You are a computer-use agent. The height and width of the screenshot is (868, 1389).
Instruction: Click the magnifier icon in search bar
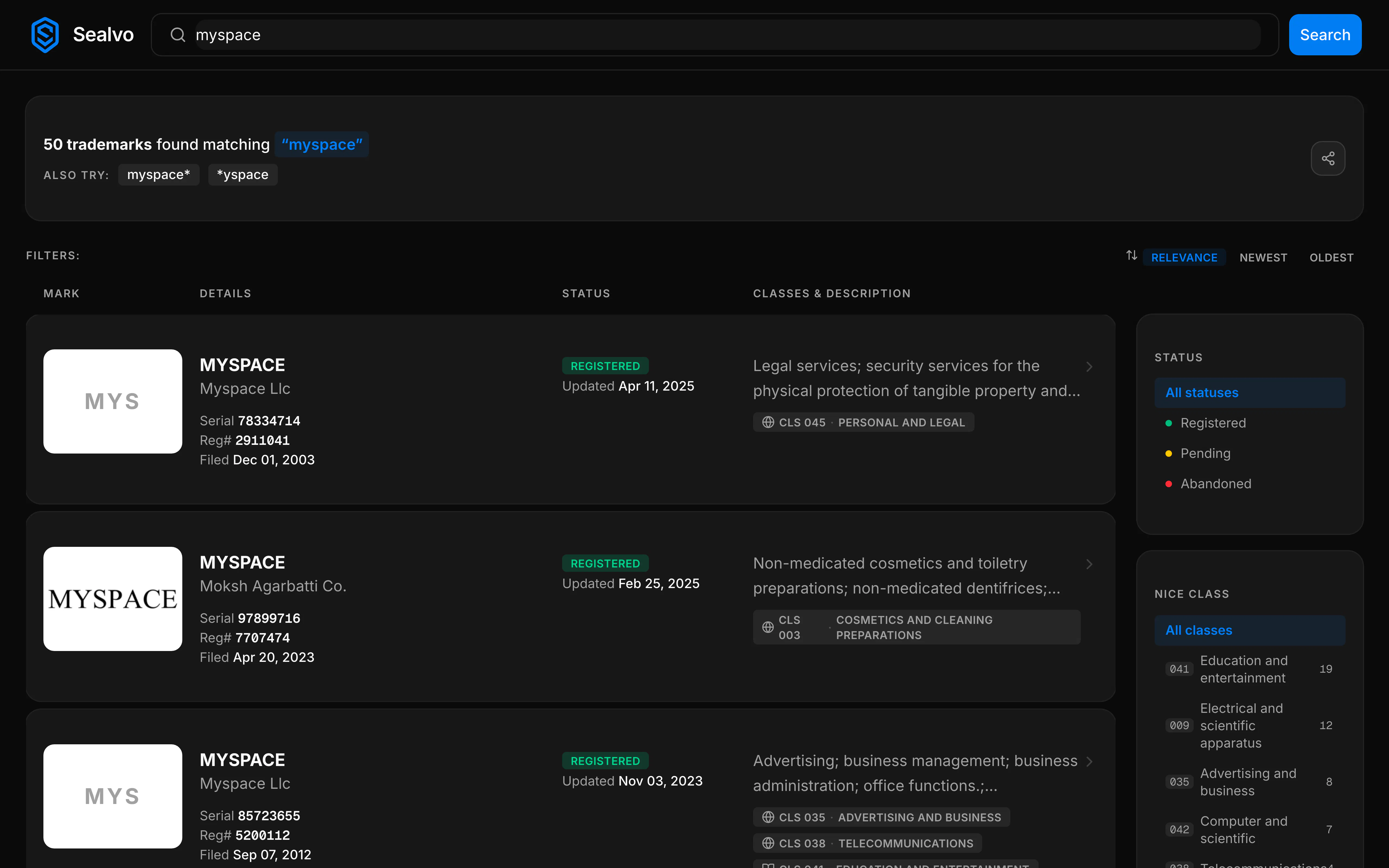pos(178,35)
